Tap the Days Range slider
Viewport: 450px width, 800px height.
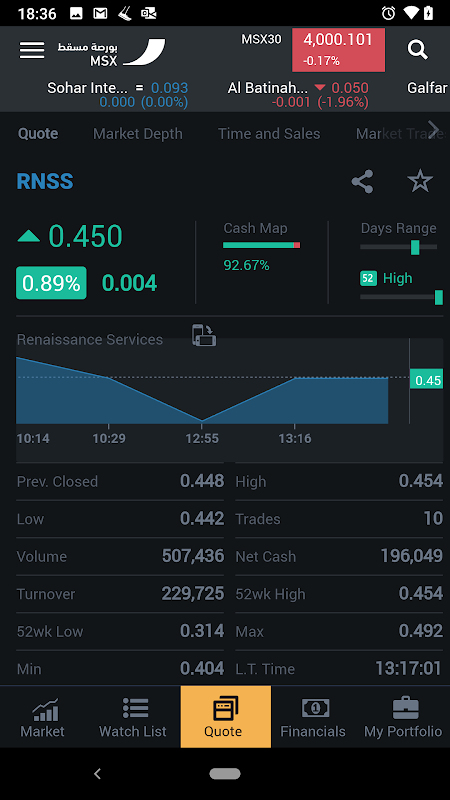coord(398,247)
